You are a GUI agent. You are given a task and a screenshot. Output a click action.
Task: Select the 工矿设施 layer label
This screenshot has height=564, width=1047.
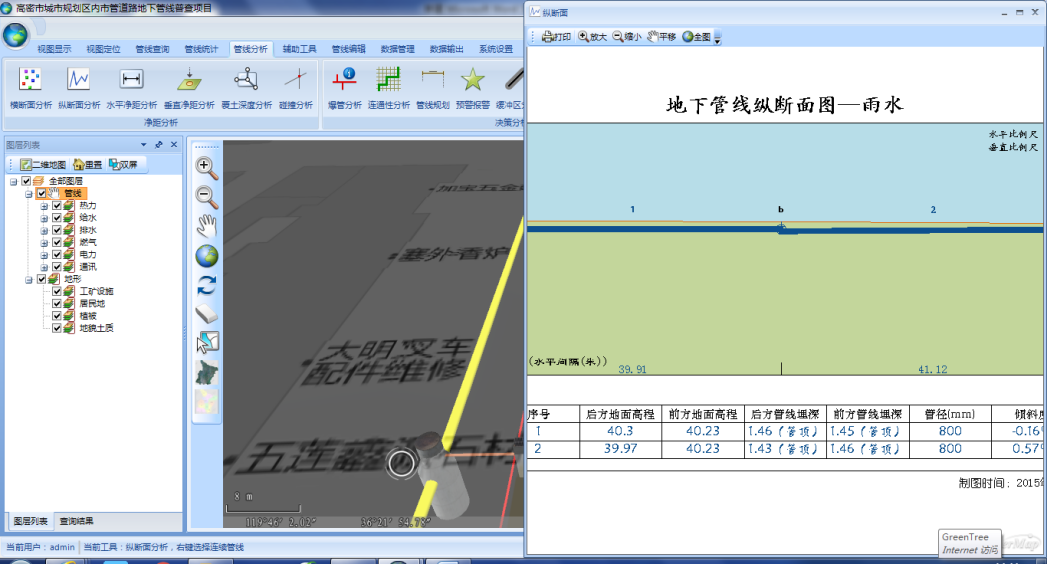97,291
